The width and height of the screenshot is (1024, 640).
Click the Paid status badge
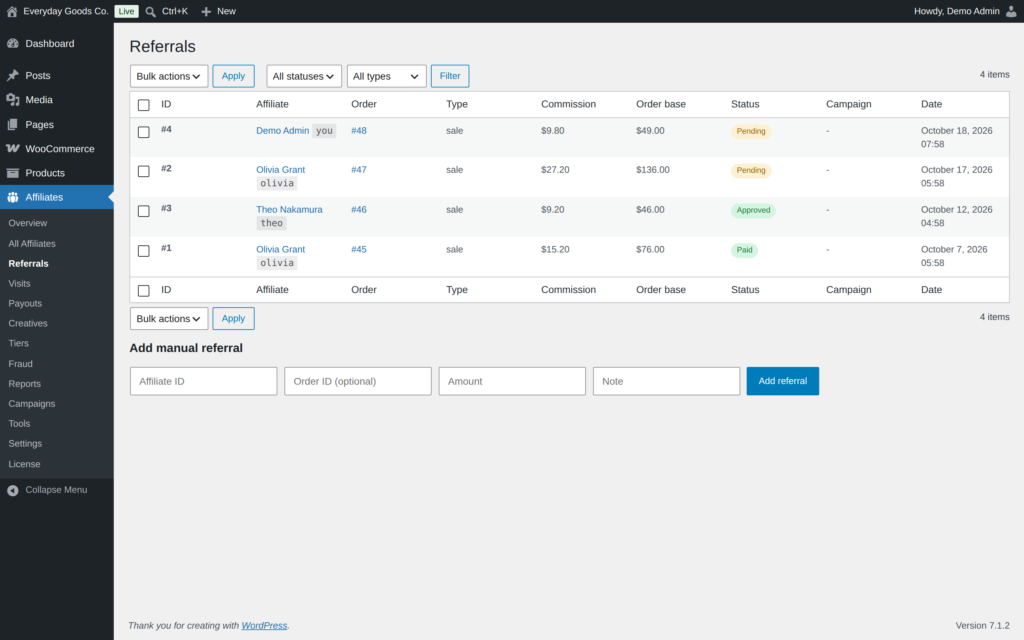pyautogui.click(x=744, y=250)
